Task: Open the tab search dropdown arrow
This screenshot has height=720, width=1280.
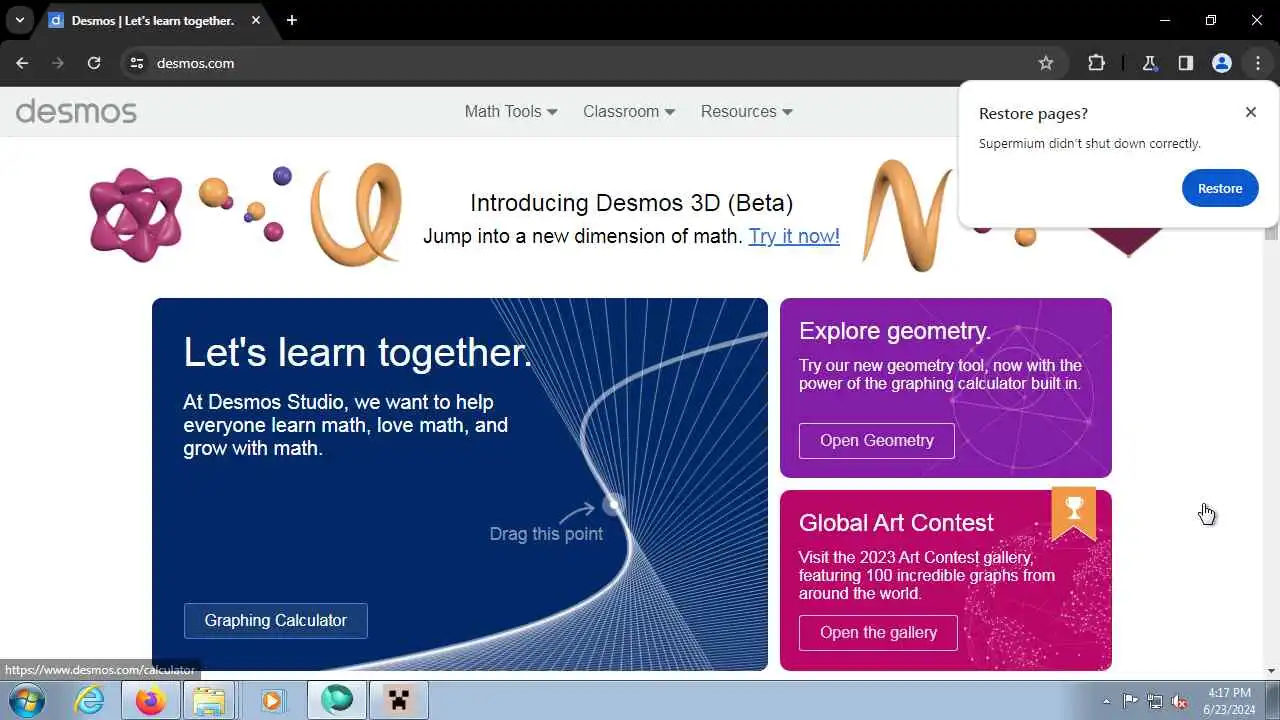Action: point(19,20)
